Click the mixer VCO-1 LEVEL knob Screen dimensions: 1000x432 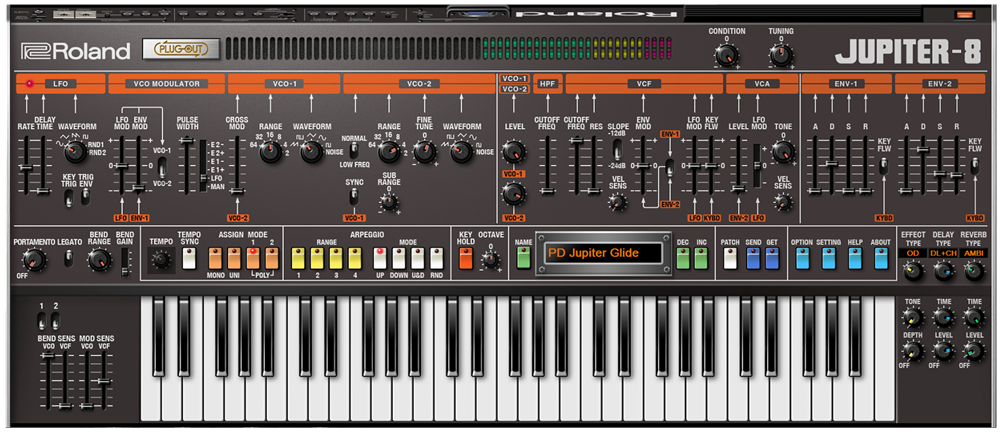514,152
